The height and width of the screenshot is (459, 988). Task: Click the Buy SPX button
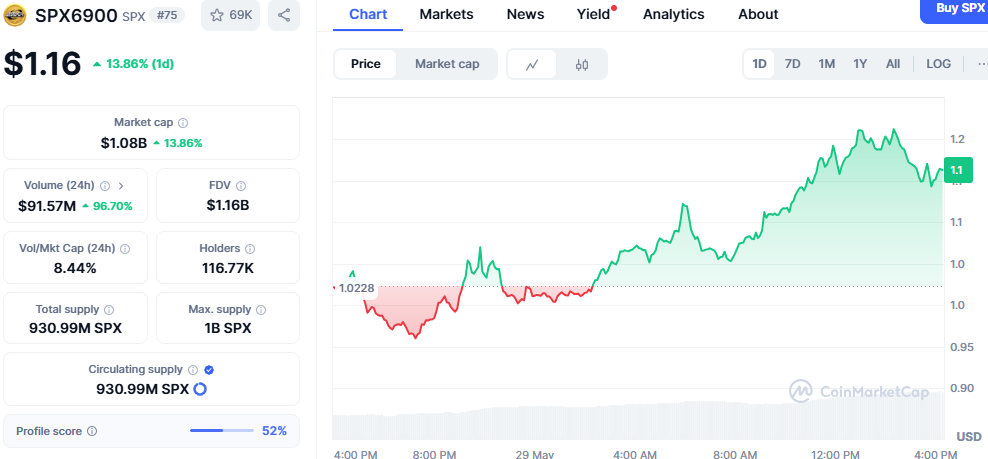tap(956, 9)
